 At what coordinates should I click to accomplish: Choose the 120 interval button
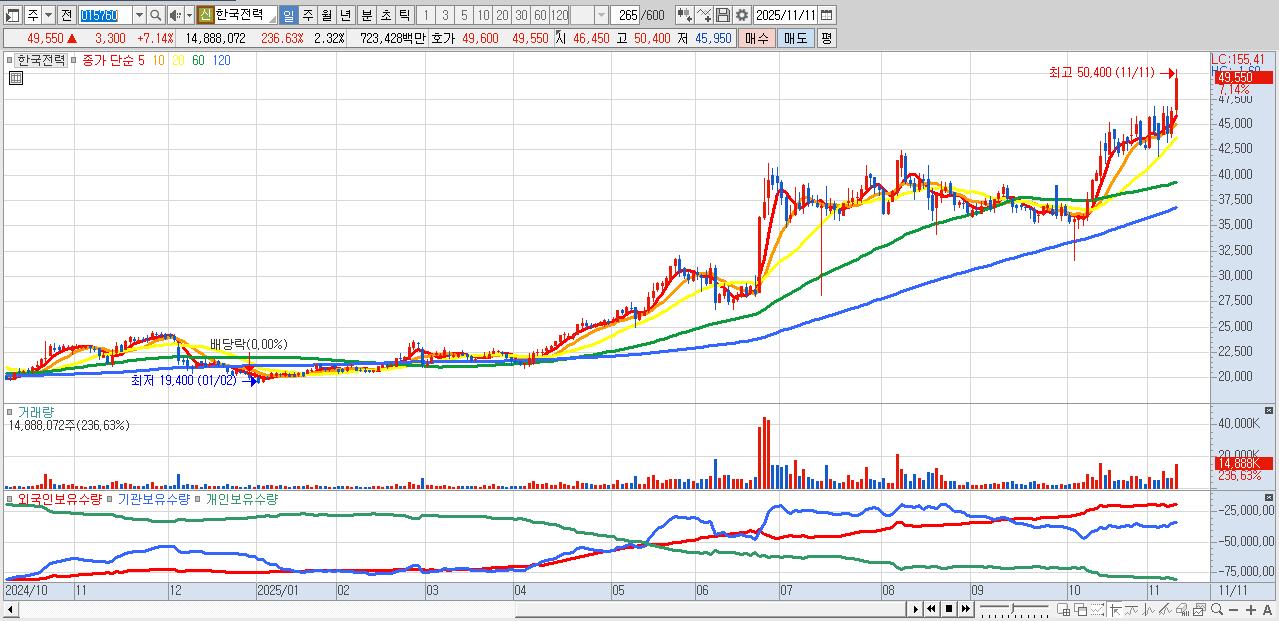pyautogui.click(x=559, y=15)
